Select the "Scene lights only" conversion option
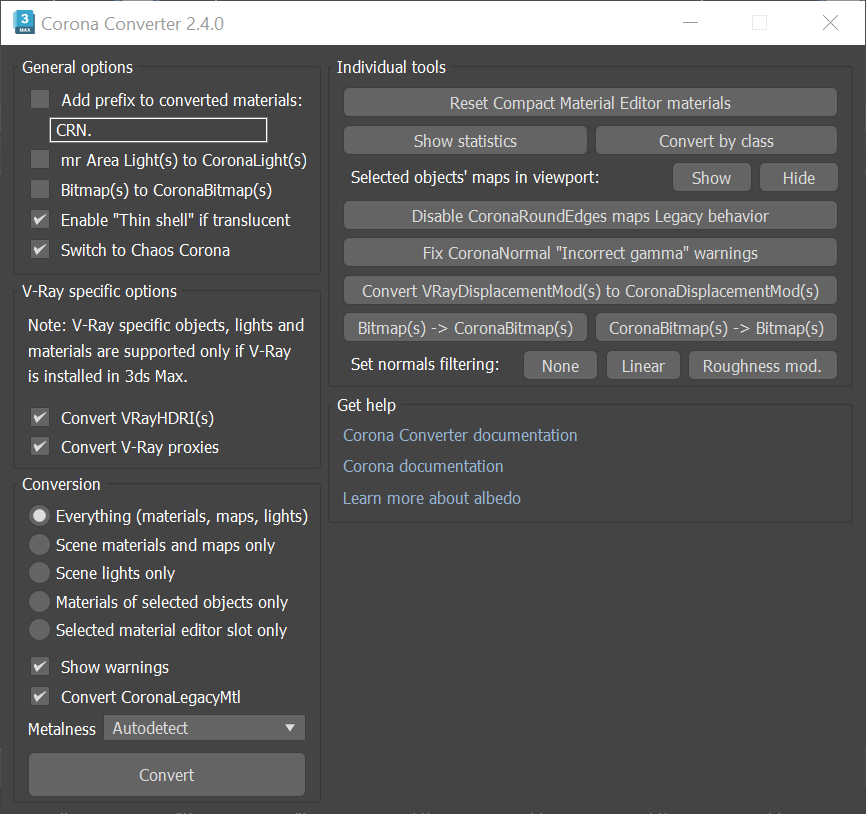This screenshot has width=866, height=814. (x=37, y=572)
